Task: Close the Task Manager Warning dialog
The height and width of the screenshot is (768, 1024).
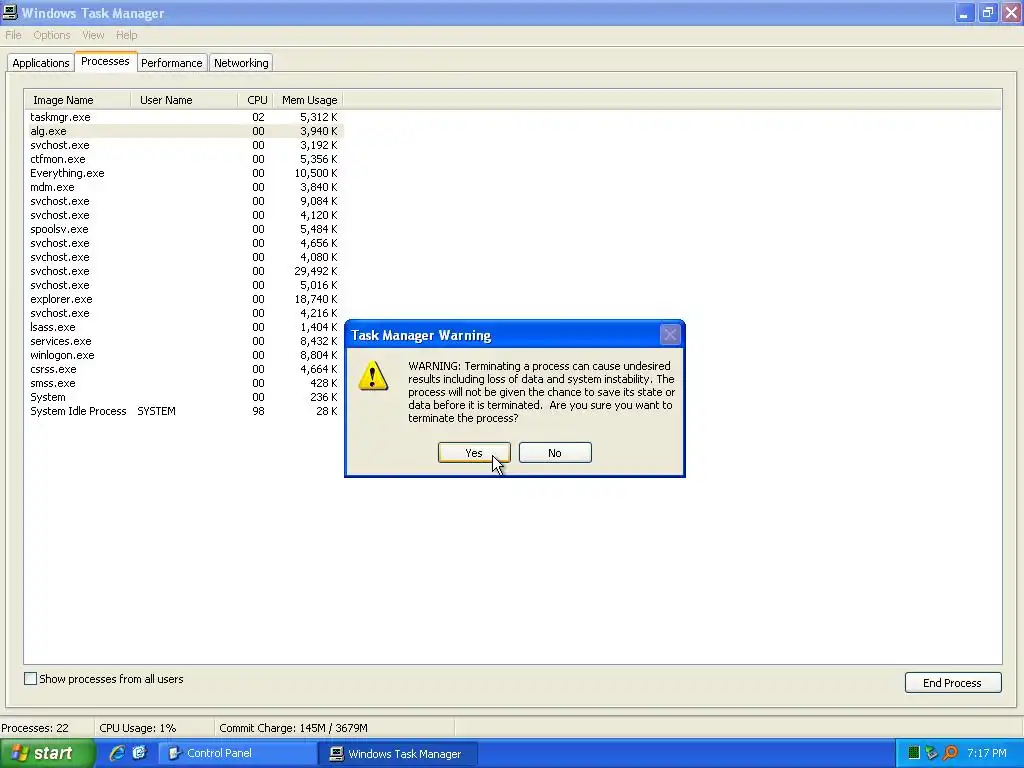Action: (670, 335)
